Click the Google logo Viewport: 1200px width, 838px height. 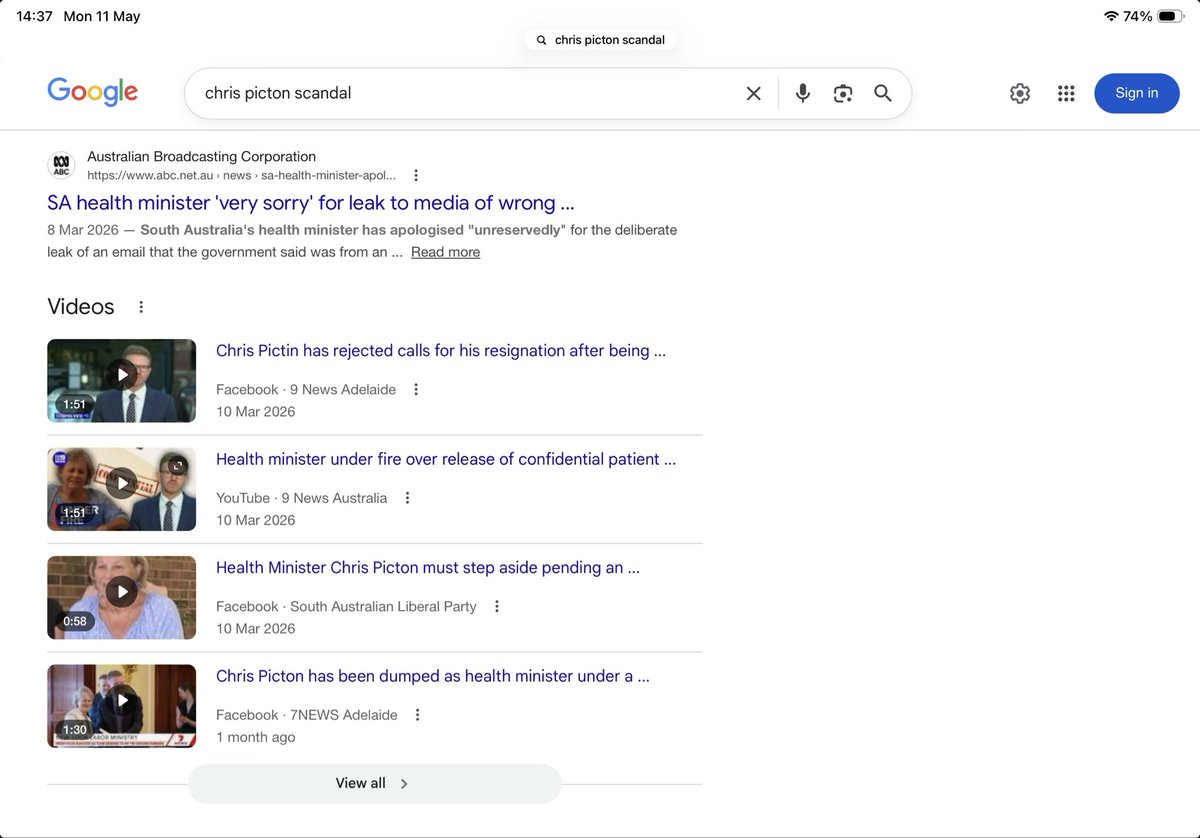pyautogui.click(x=92, y=92)
